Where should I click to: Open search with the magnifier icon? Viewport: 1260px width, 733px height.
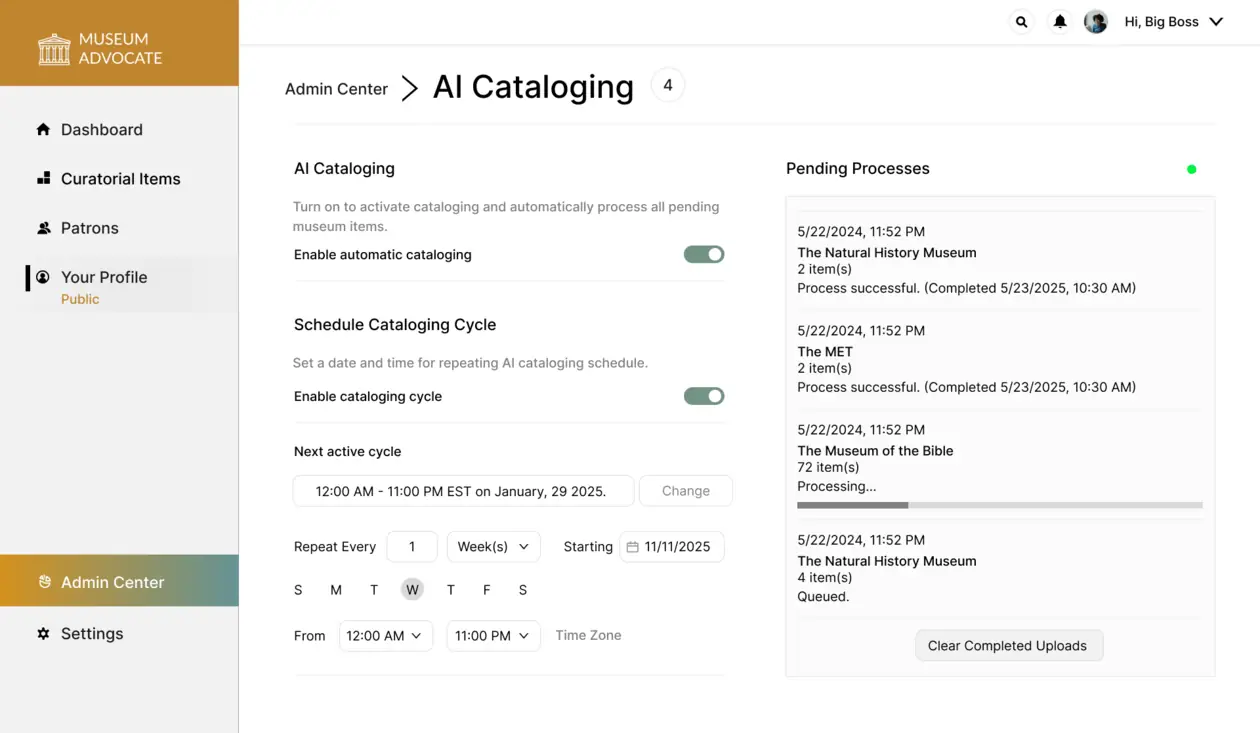coord(1021,22)
